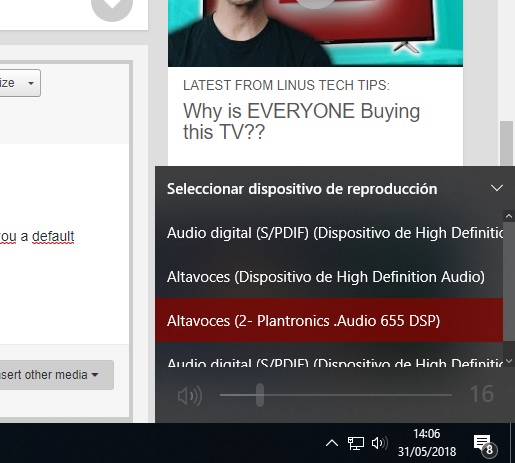Image resolution: width=515 pixels, height=463 pixels.
Task: Click the clock showing 14:06 31/05/2018
Action: point(427,443)
